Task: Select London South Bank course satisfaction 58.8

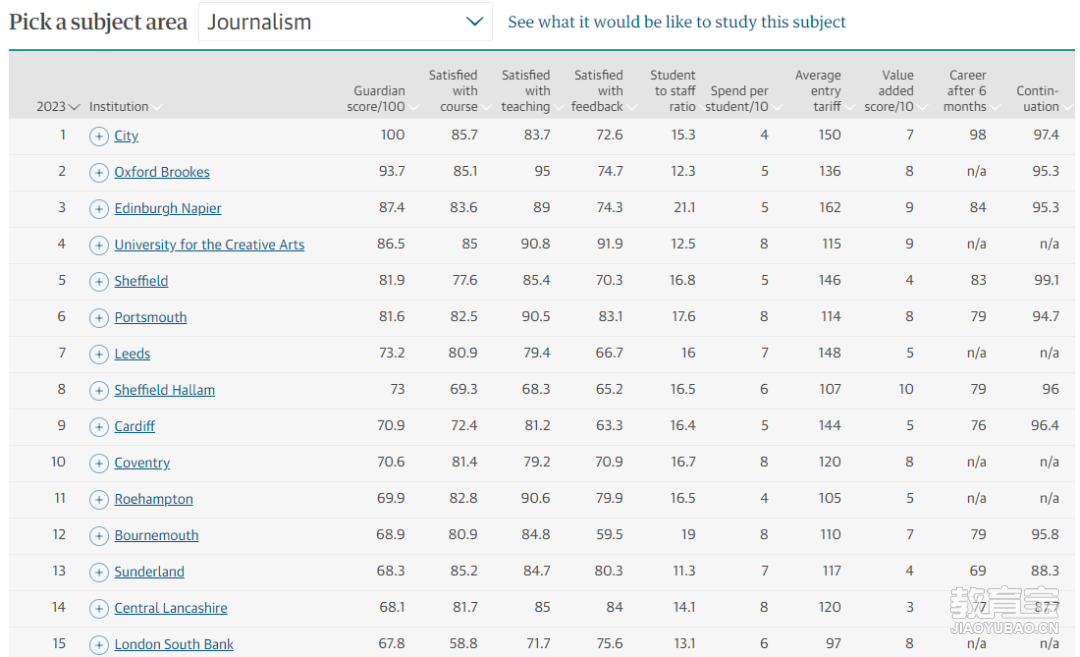Action: (463, 643)
